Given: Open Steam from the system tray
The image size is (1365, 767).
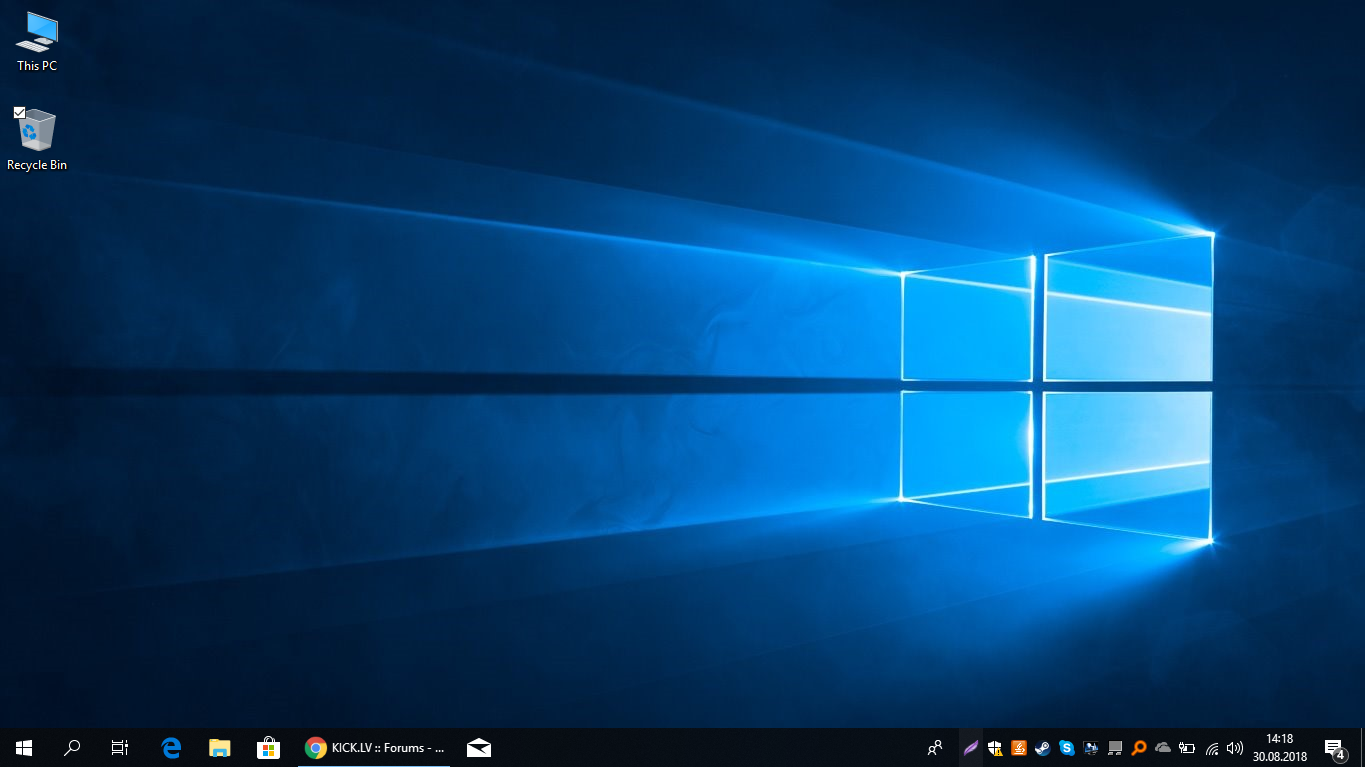Looking at the screenshot, I should coord(1043,747).
